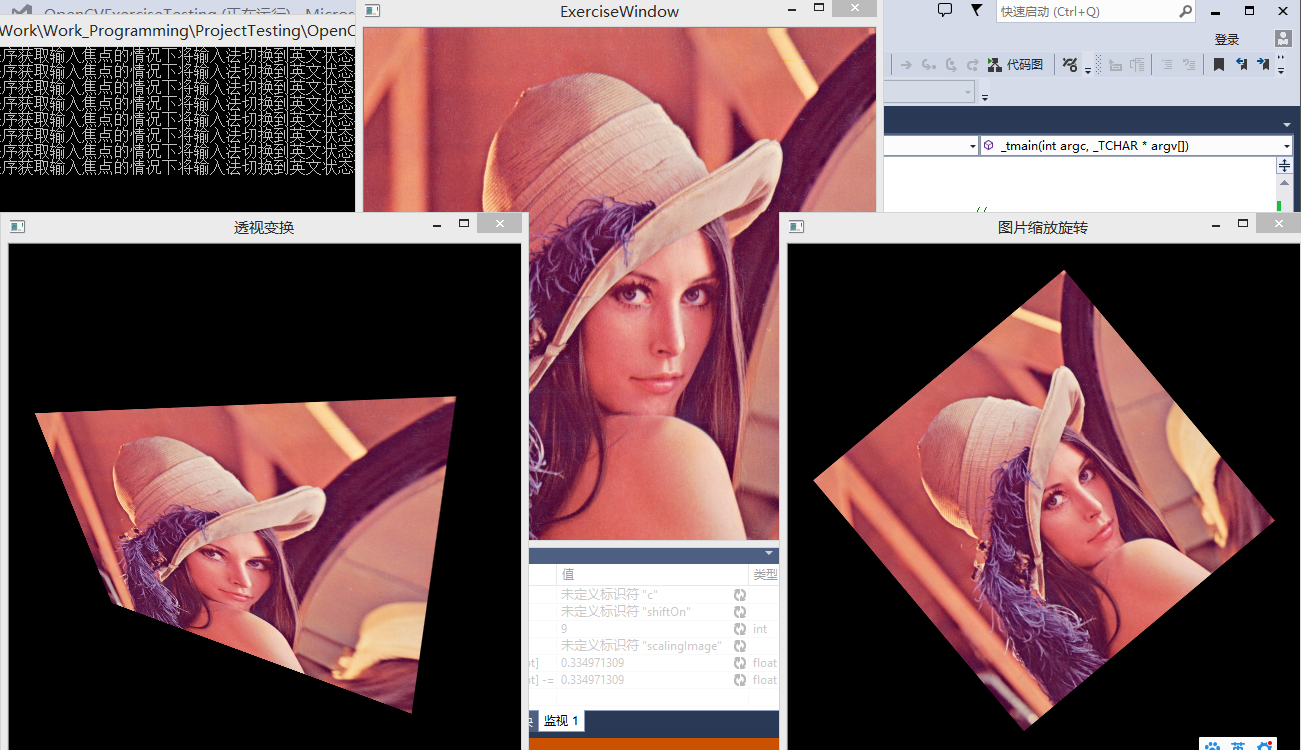Click the Step Into debug icon
The width and height of the screenshot is (1301, 750).
click(x=929, y=65)
